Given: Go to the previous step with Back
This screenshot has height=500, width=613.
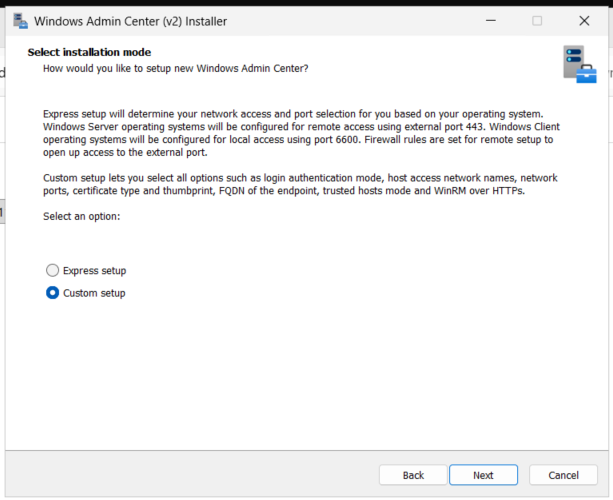Looking at the screenshot, I should [x=413, y=475].
